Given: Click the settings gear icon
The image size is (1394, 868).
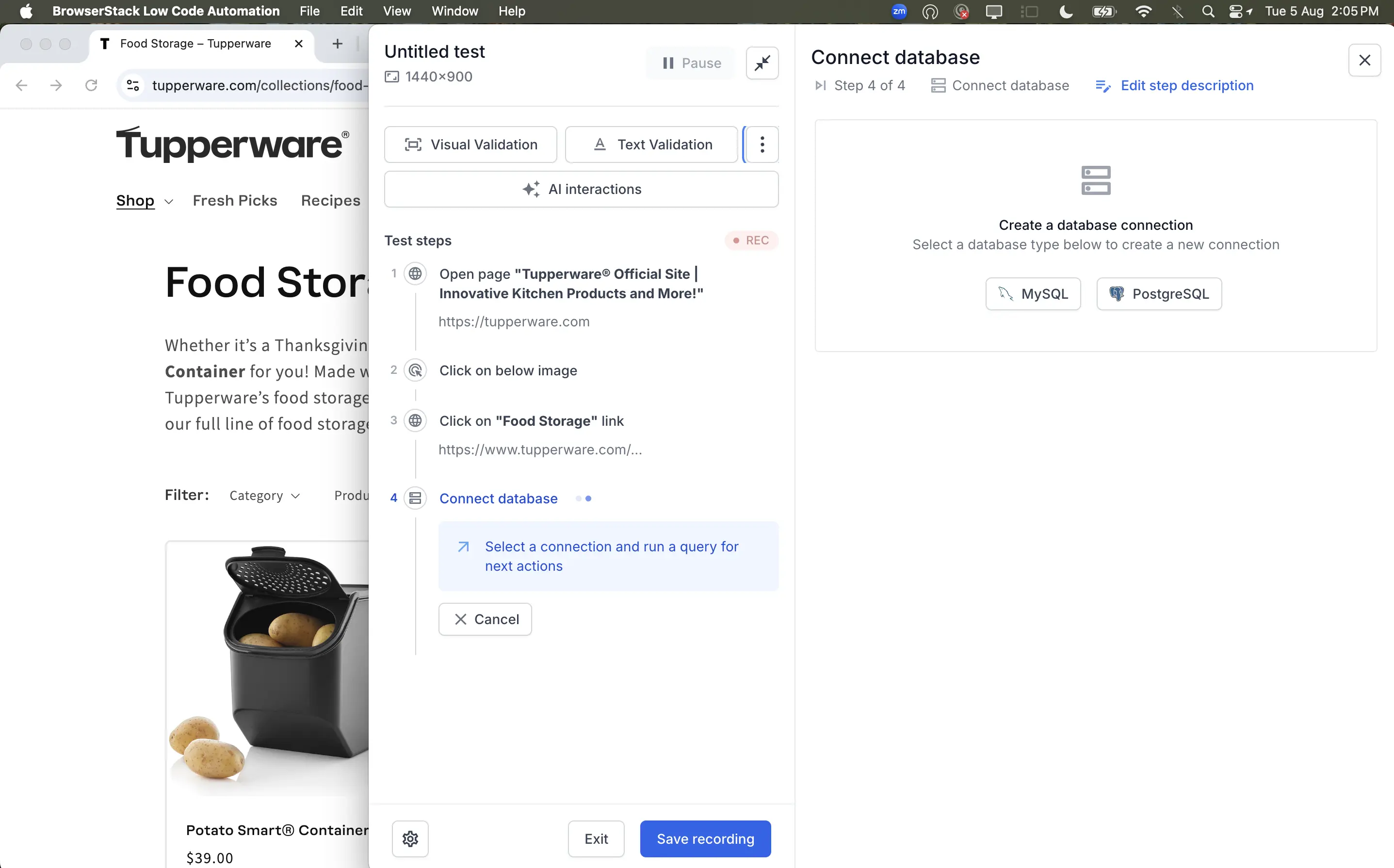Looking at the screenshot, I should click(x=410, y=839).
